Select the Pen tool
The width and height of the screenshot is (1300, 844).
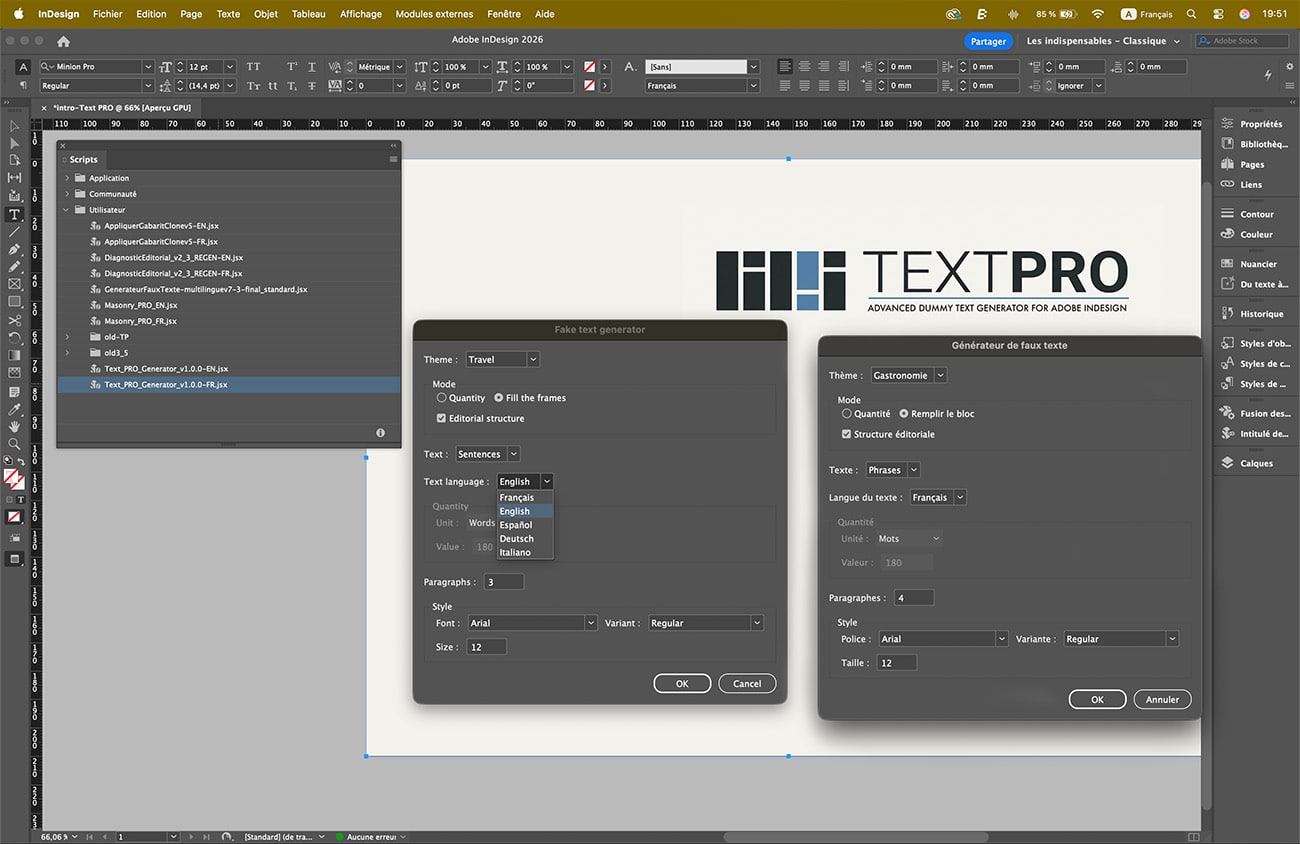(14, 249)
